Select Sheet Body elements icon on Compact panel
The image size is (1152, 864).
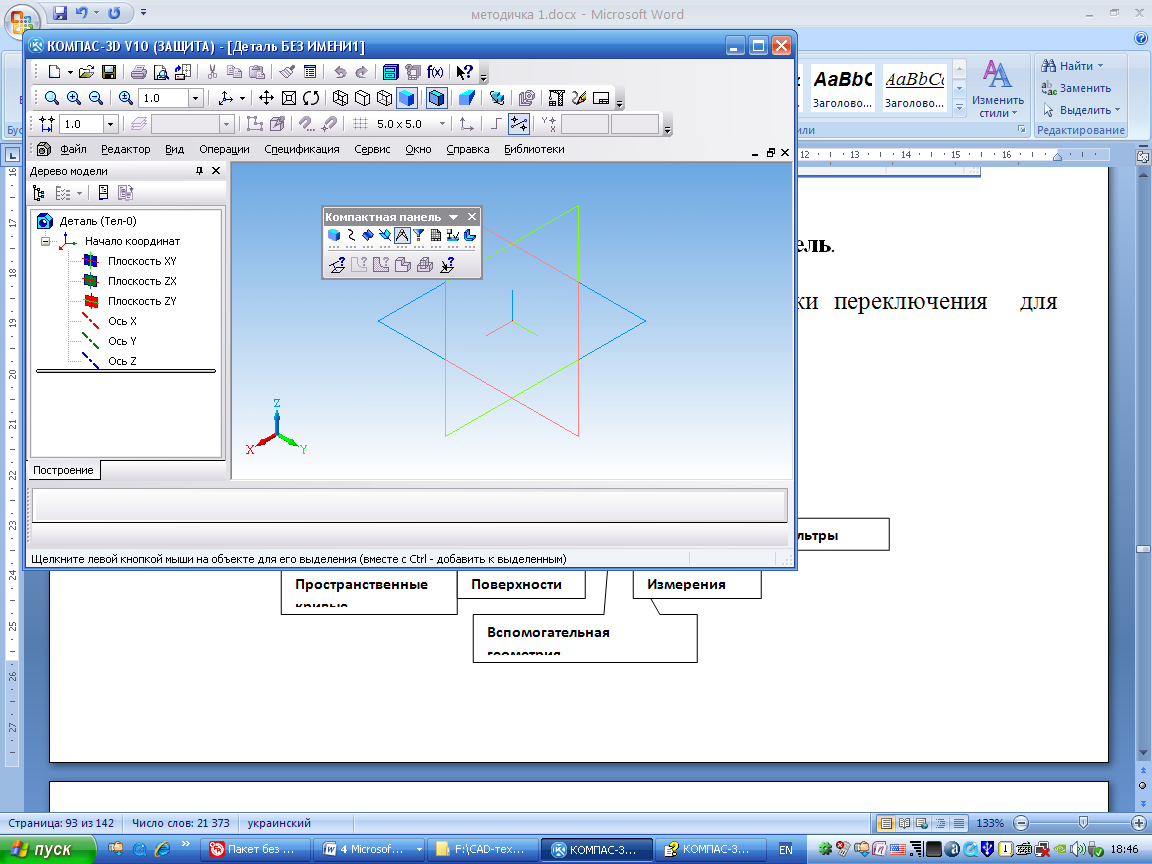469,235
